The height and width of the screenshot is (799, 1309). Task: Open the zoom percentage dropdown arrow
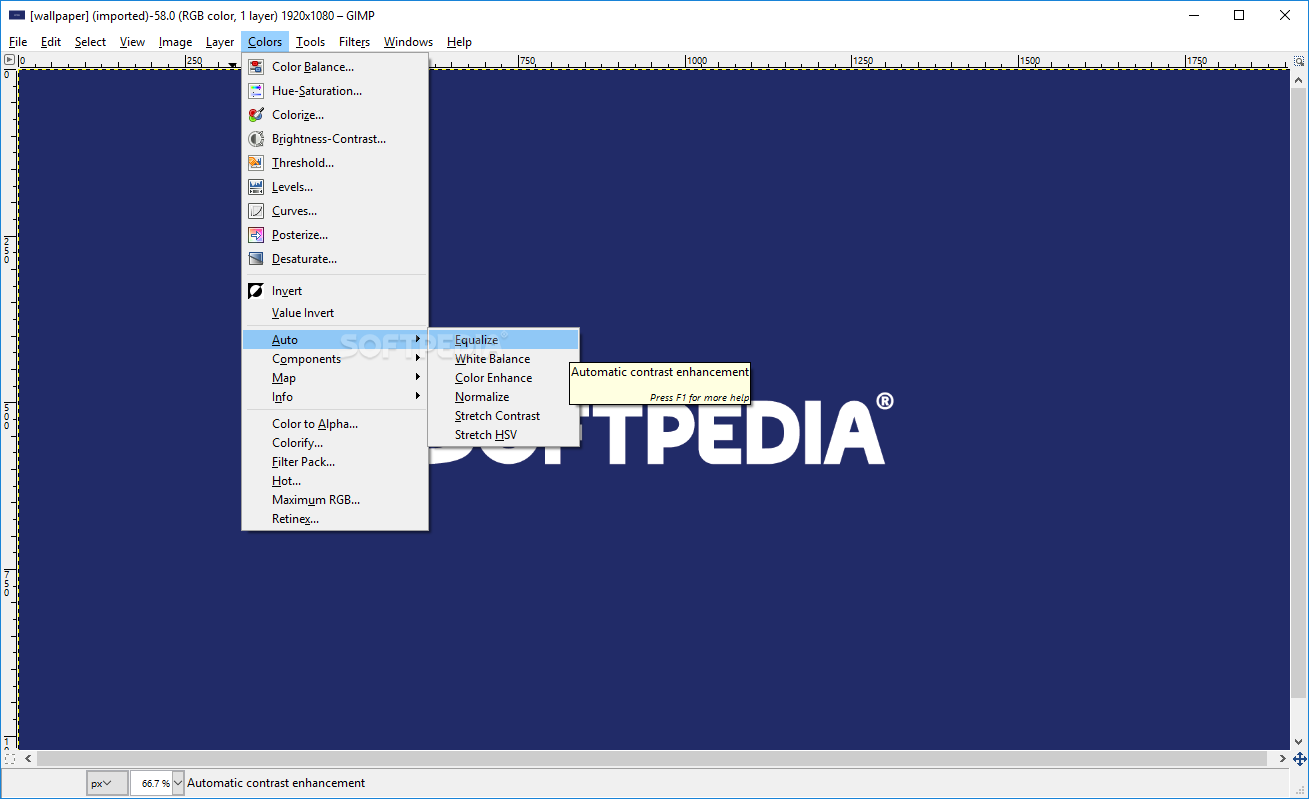[x=179, y=783]
